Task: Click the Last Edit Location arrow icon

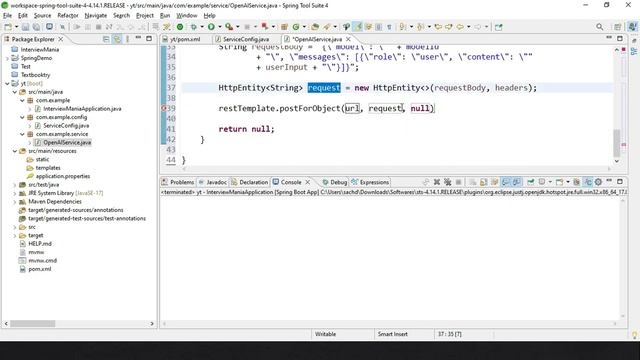Action: tap(438, 27)
